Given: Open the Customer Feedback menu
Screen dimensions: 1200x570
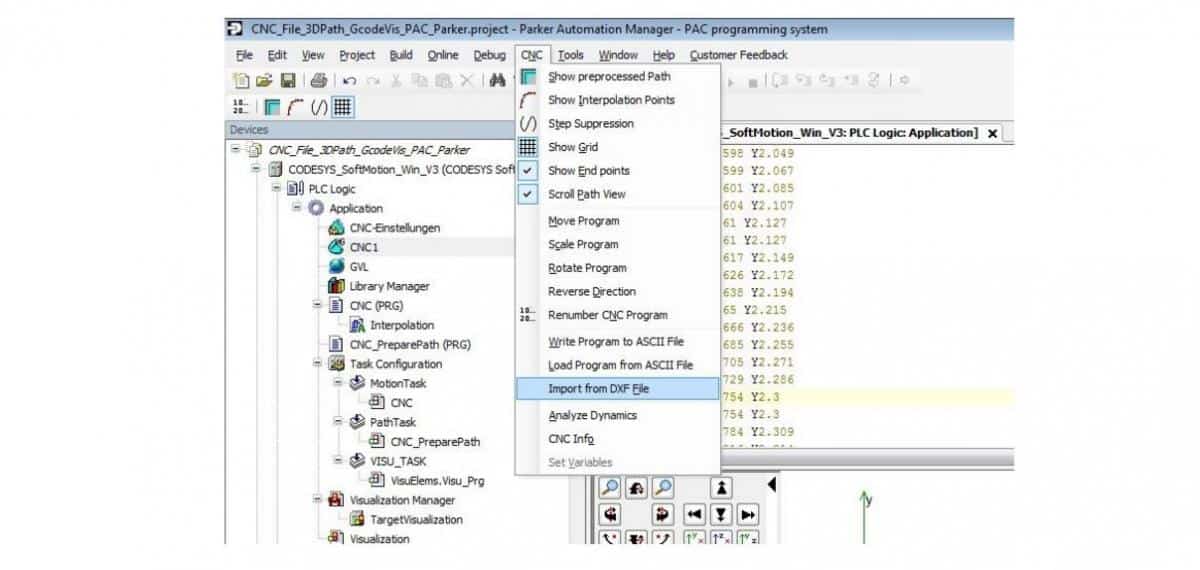Looking at the screenshot, I should coord(738,55).
